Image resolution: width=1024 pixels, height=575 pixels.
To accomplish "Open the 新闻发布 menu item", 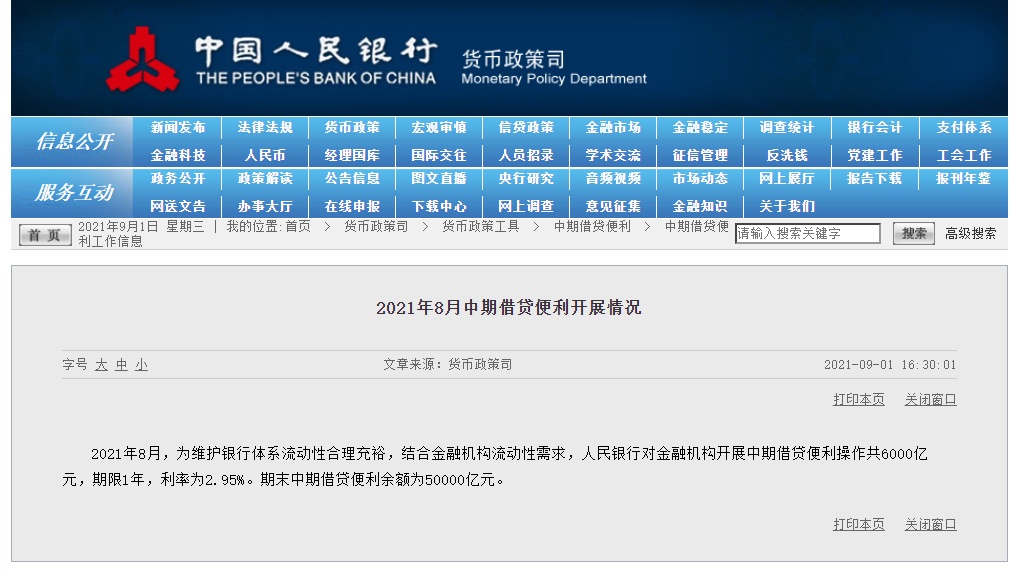I will (x=178, y=127).
